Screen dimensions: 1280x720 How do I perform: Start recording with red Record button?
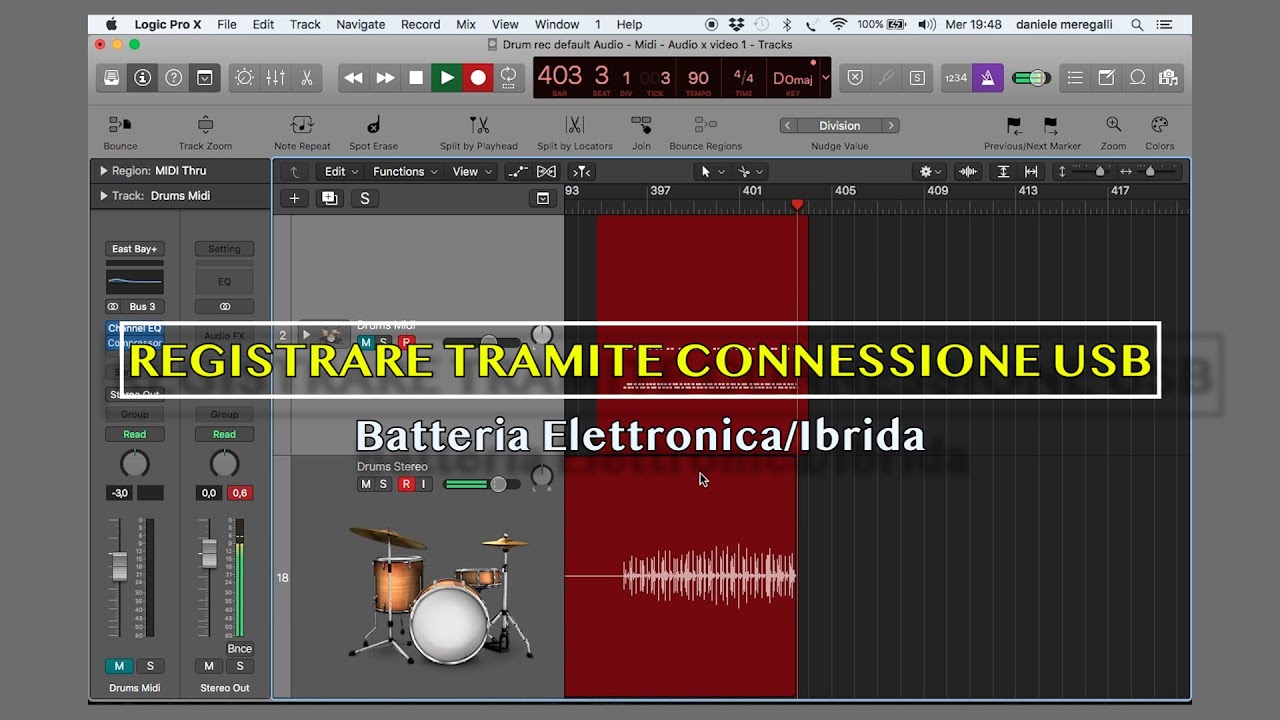pyautogui.click(x=478, y=77)
